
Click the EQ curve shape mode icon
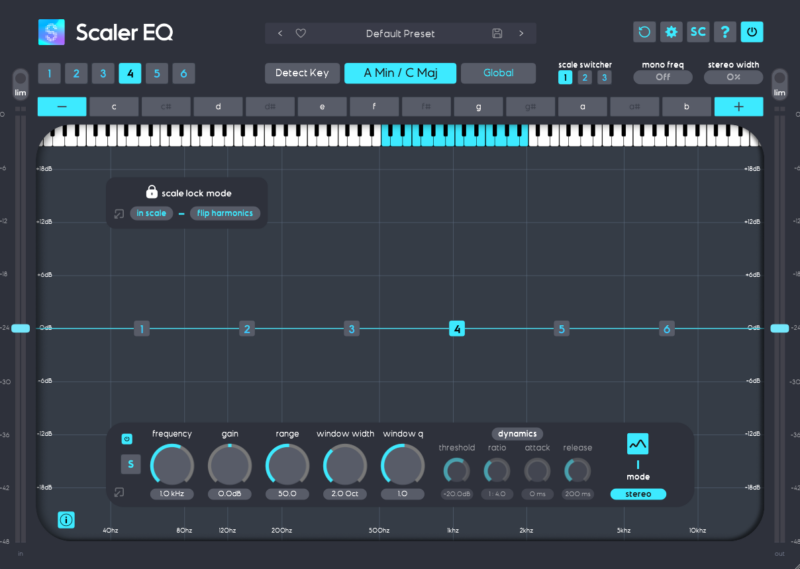click(x=638, y=443)
